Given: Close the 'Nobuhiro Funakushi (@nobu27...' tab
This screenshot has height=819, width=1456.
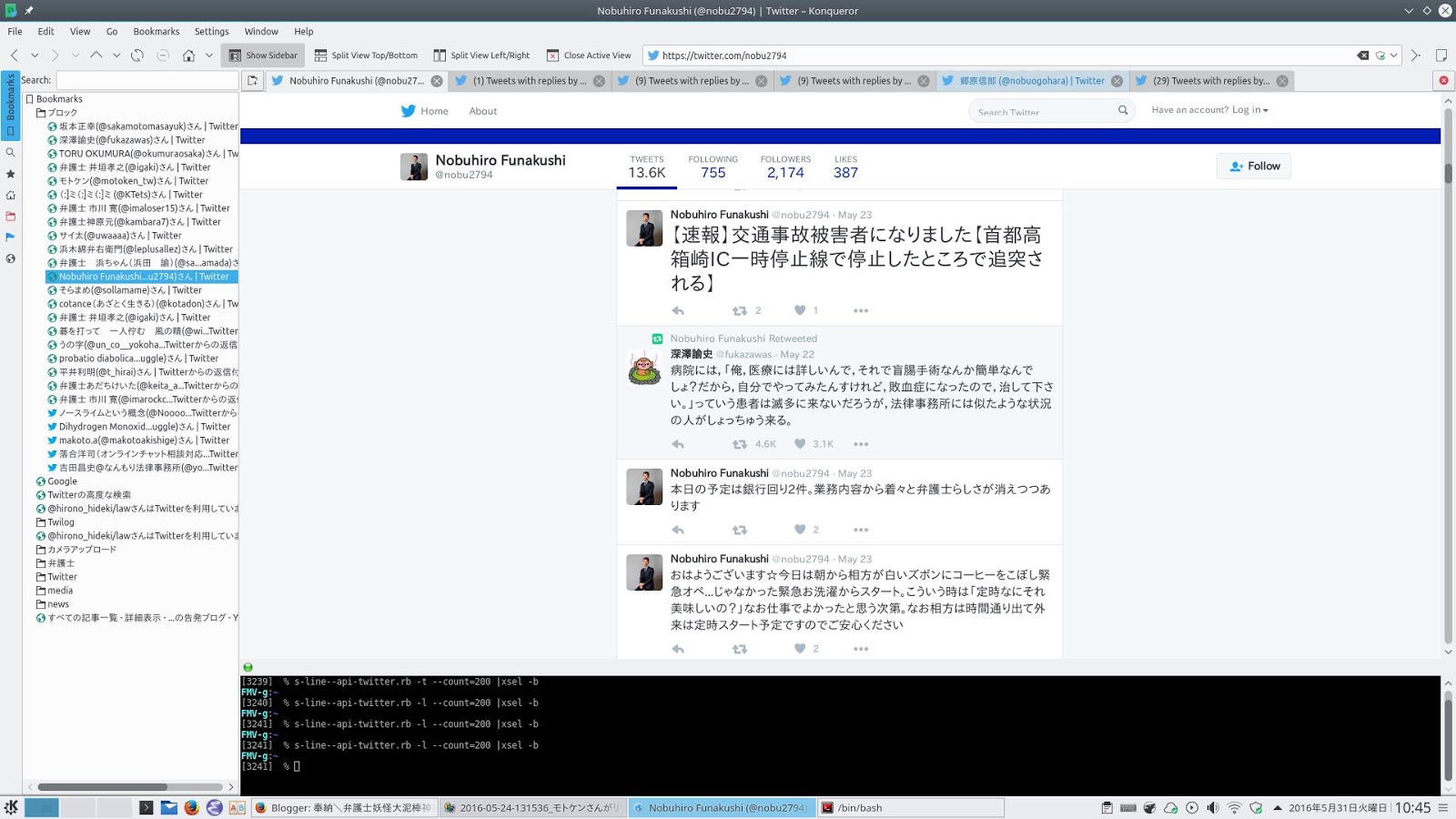Looking at the screenshot, I should point(437,81).
